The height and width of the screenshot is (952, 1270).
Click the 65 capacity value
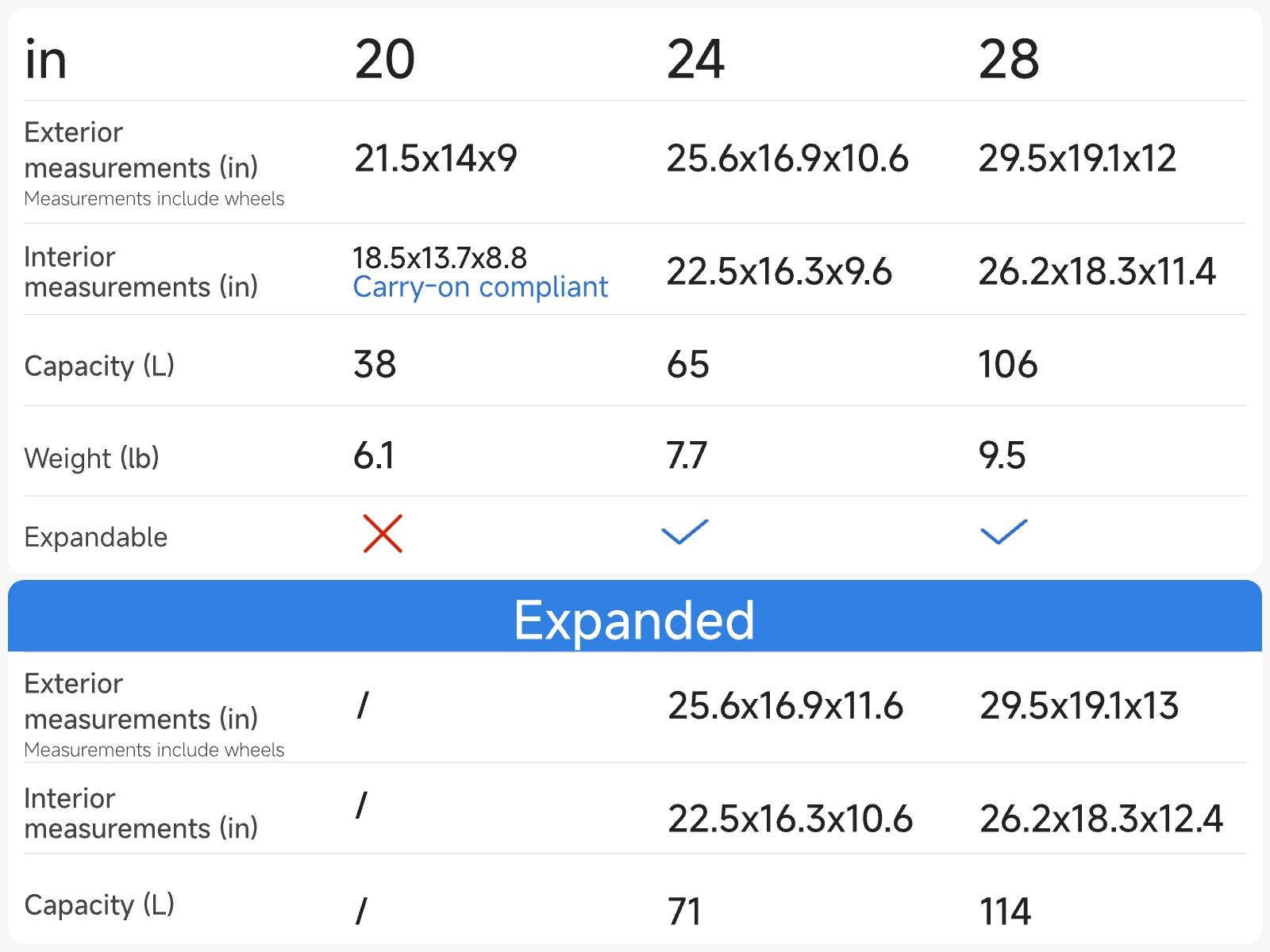687,365
